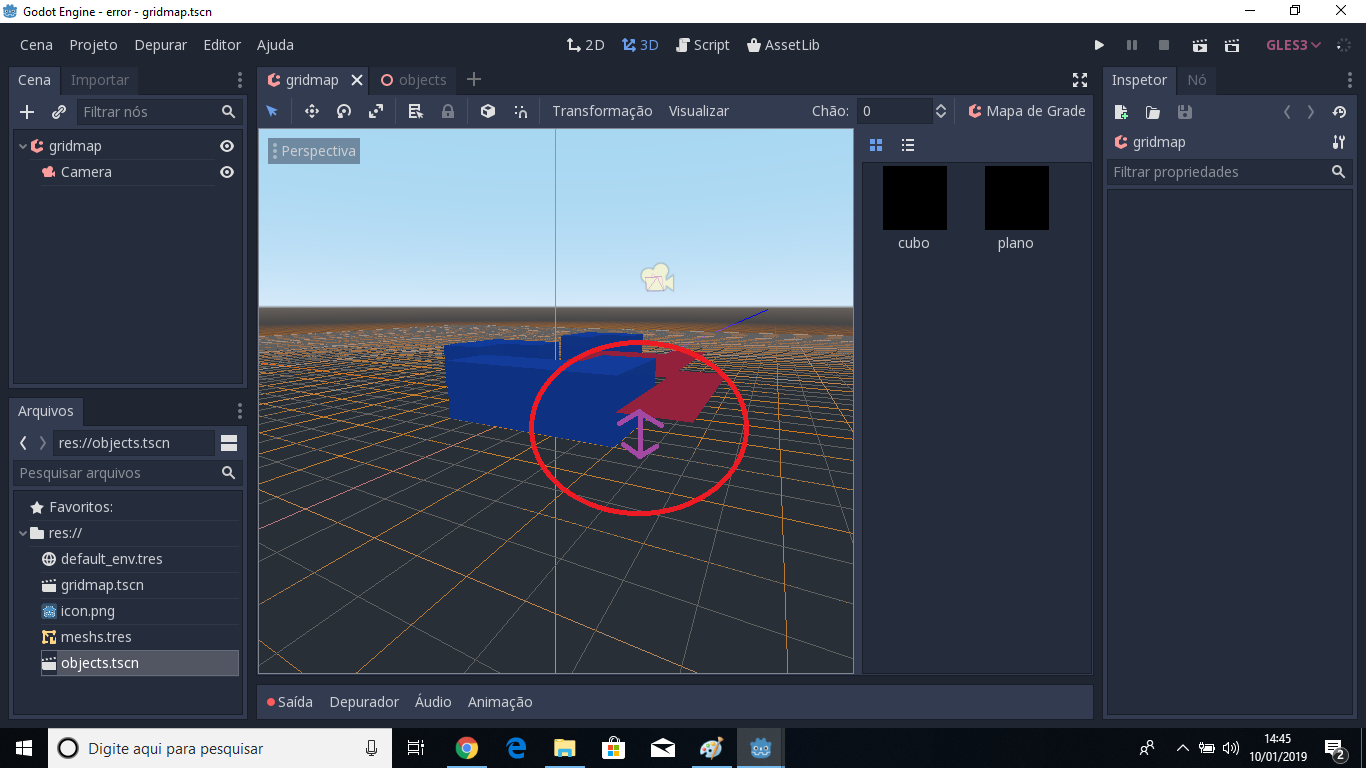Switch MeshLibrary palette to list view
This screenshot has width=1366, height=768.
(x=907, y=145)
